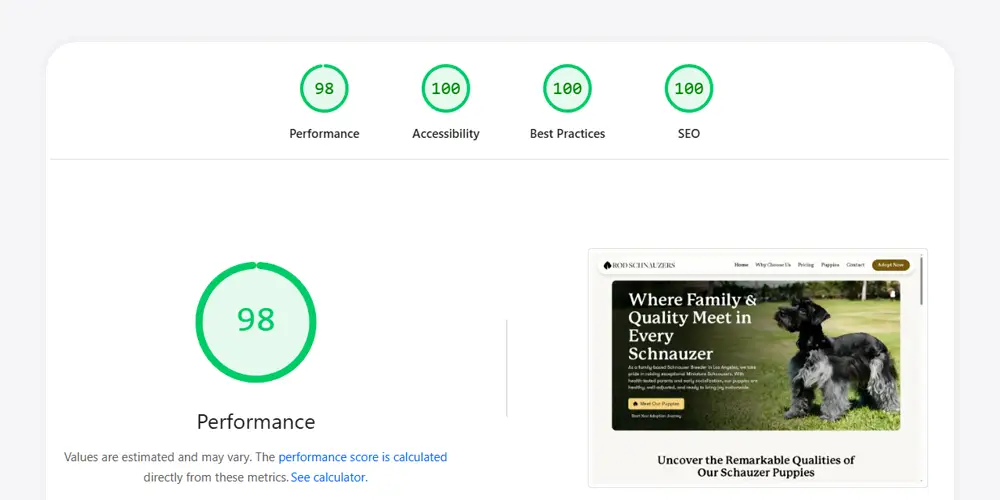Open the 'See calculator' link
The height and width of the screenshot is (500, 1000).
328,478
